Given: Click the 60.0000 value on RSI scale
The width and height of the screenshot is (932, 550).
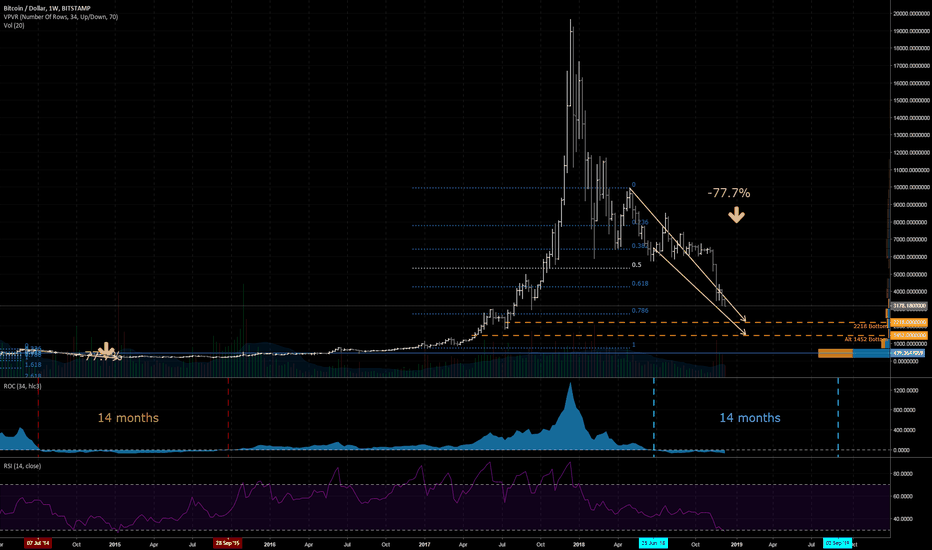Looking at the screenshot, I should pos(903,496).
